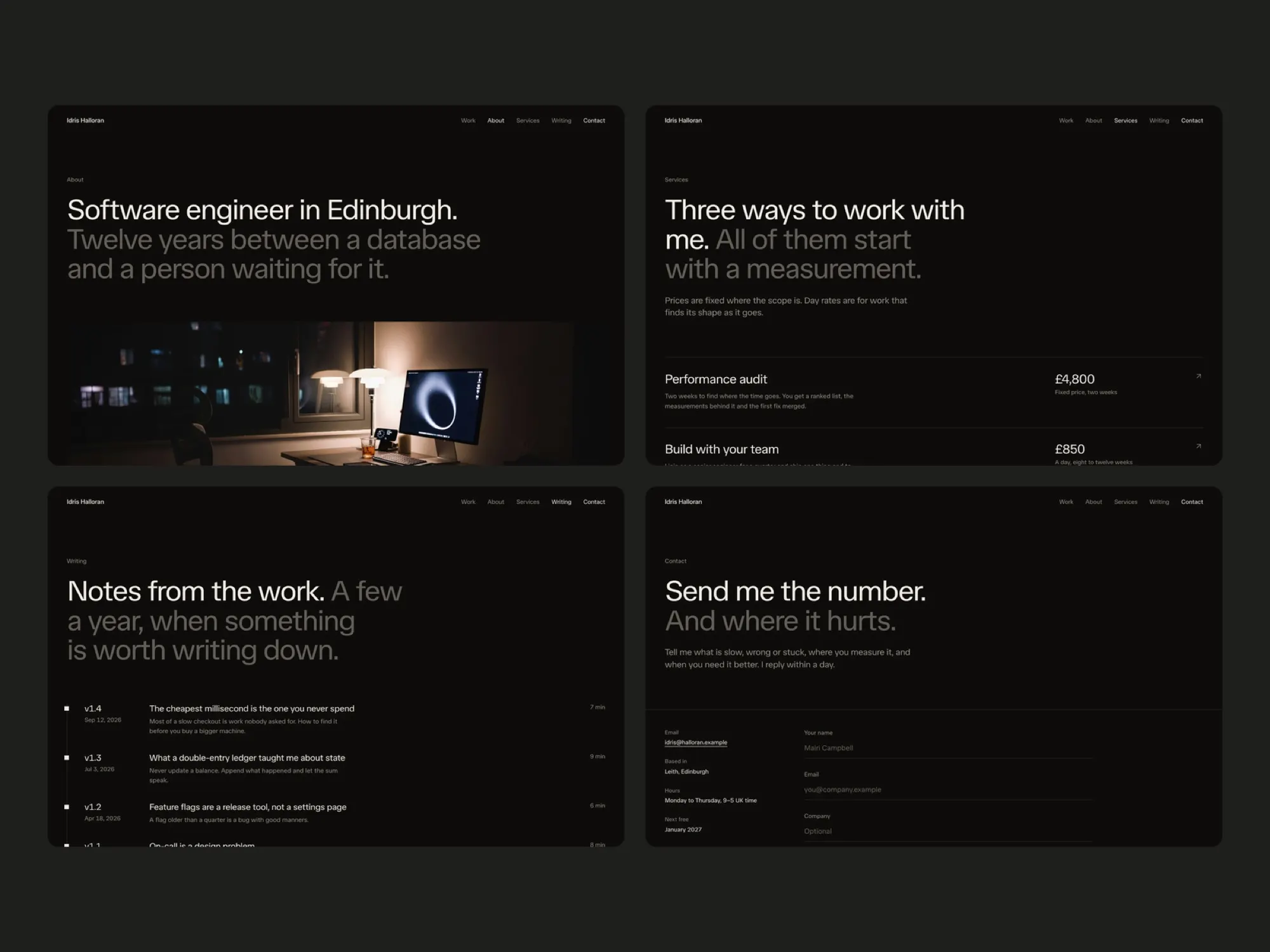
Task: Click Contact in the About page navigation
Action: pyautogui.click(x=594, y=121)
